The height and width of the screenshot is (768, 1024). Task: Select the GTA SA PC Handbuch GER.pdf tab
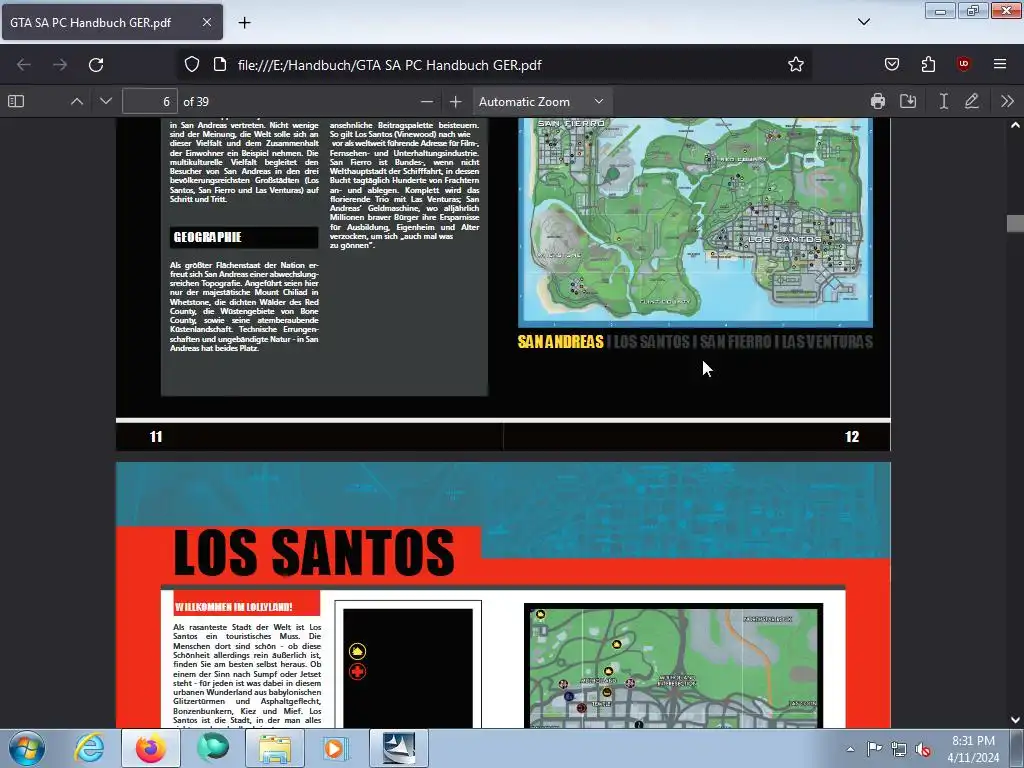pyautogui.click(x=112, y=22)
